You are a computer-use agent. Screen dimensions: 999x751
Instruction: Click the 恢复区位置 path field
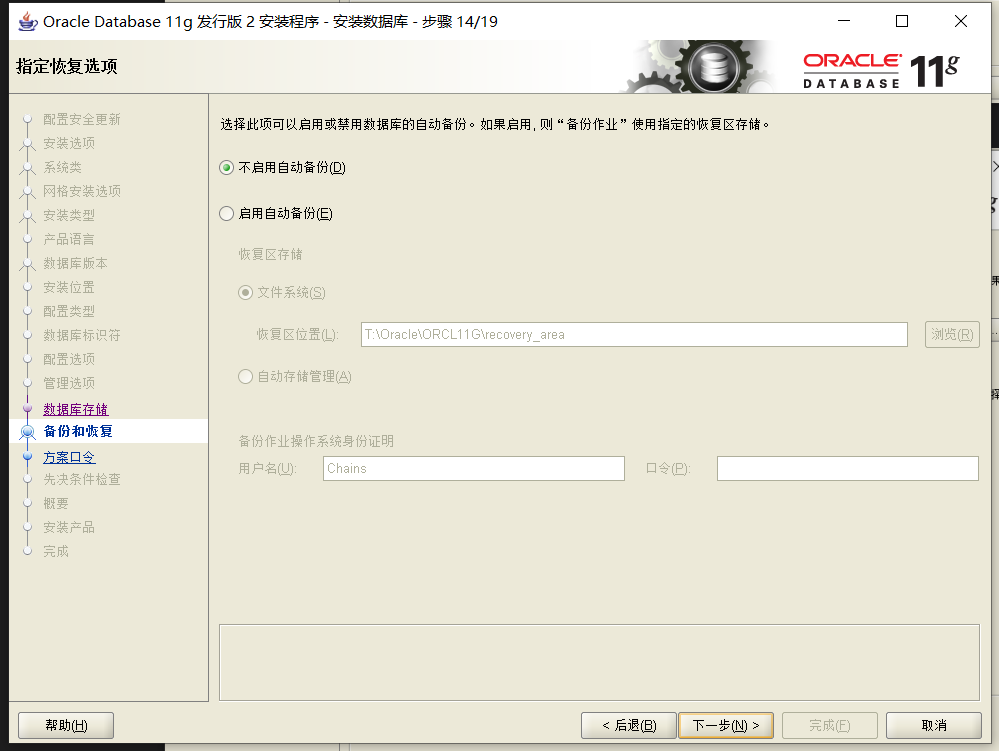(633, 334)
